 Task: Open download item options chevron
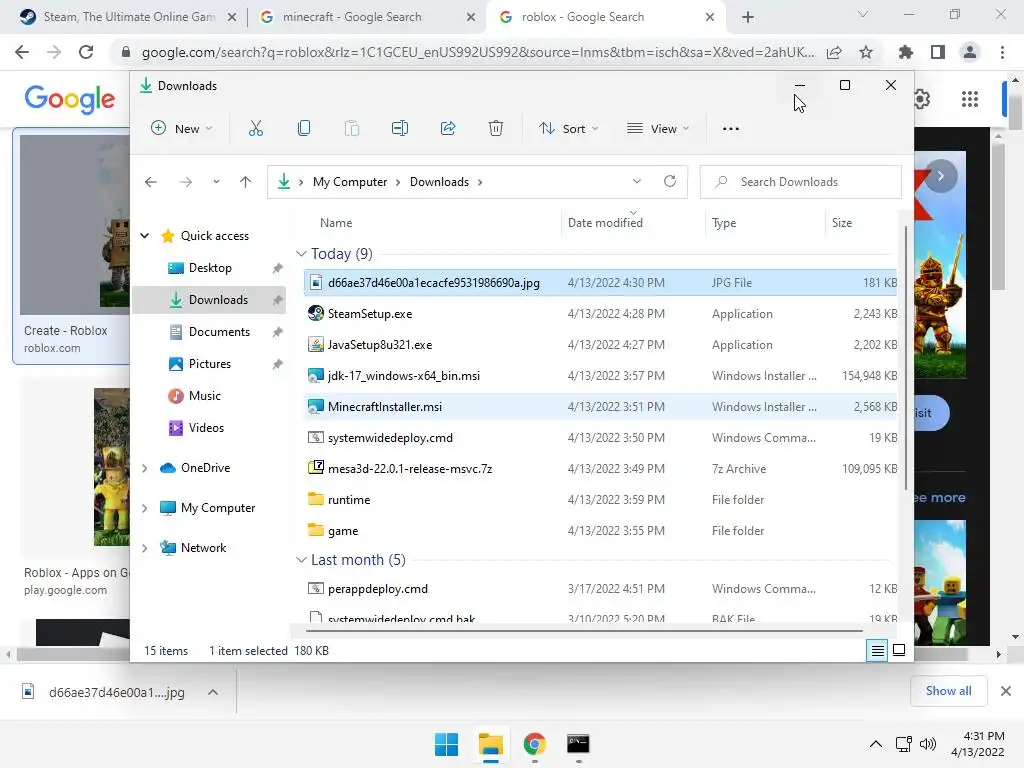point(213,692)
